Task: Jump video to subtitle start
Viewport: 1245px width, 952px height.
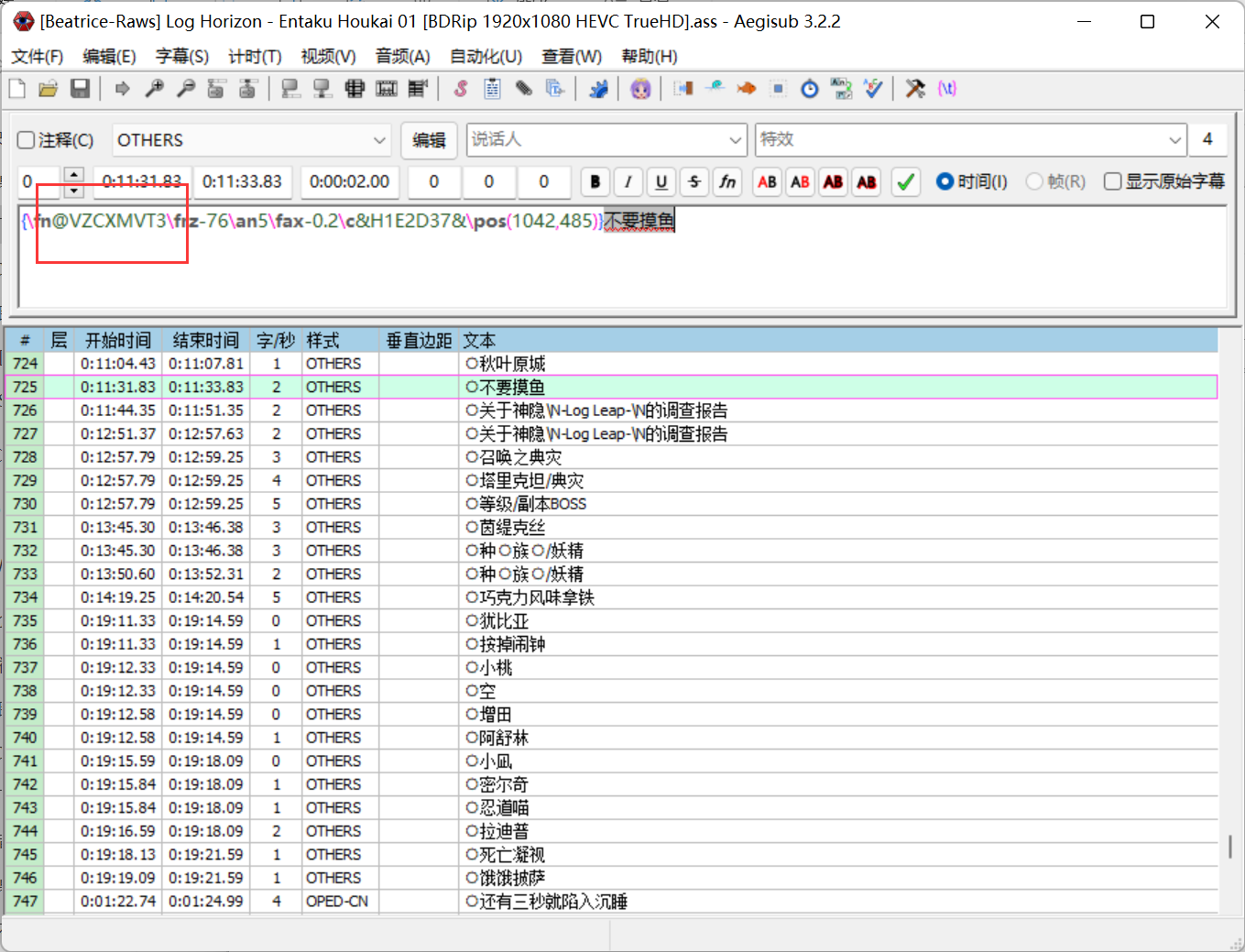Action: point(216,89)
